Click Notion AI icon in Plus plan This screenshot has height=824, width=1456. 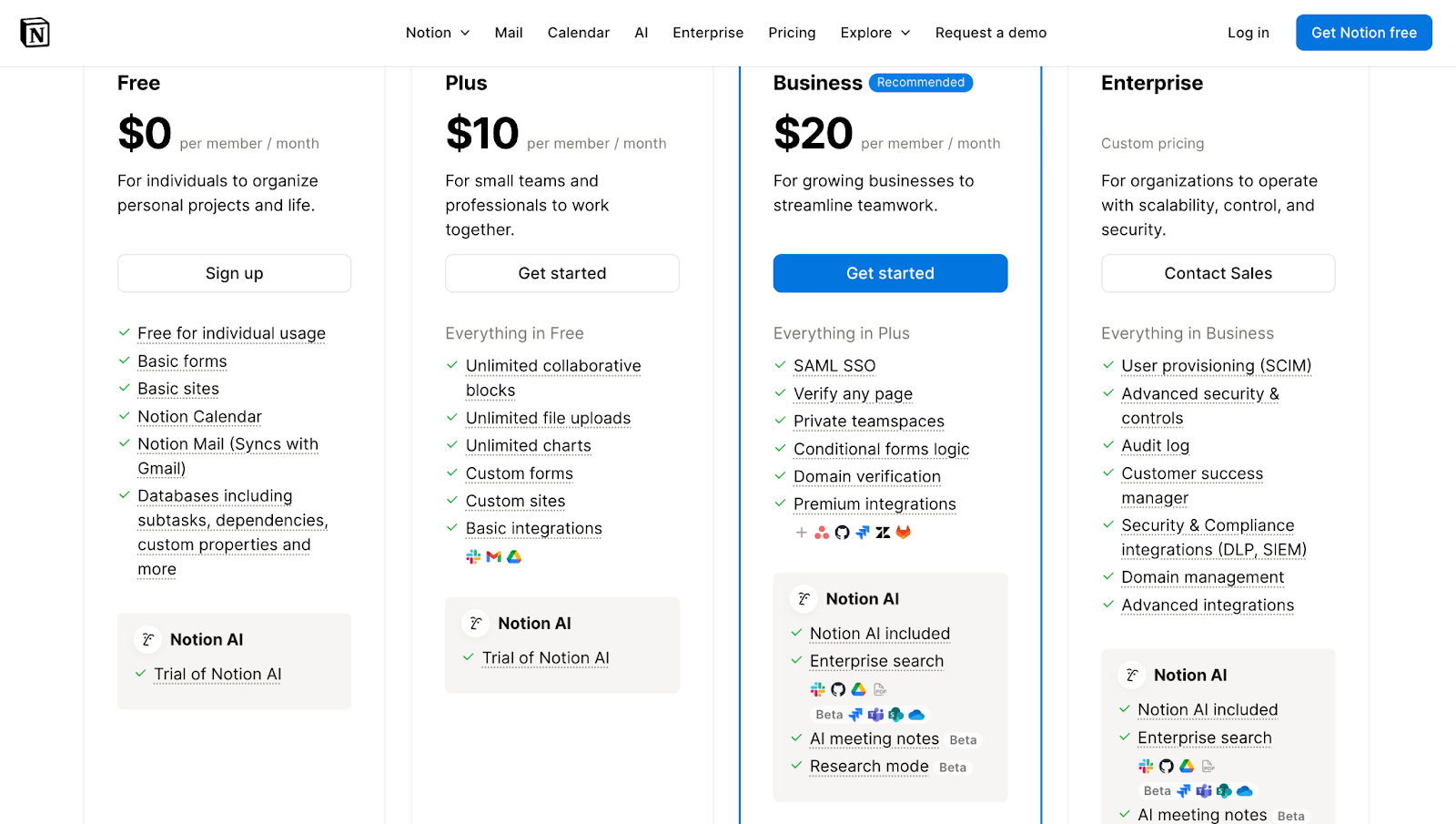(x=475, y=623)
